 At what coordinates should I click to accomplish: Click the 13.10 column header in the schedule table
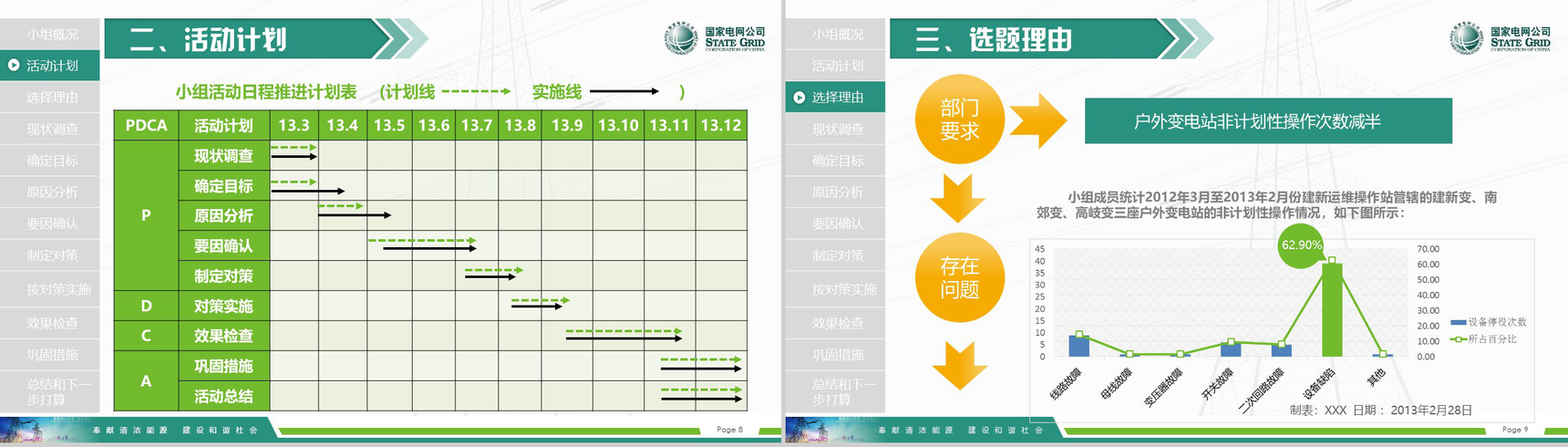click(618, 125)
